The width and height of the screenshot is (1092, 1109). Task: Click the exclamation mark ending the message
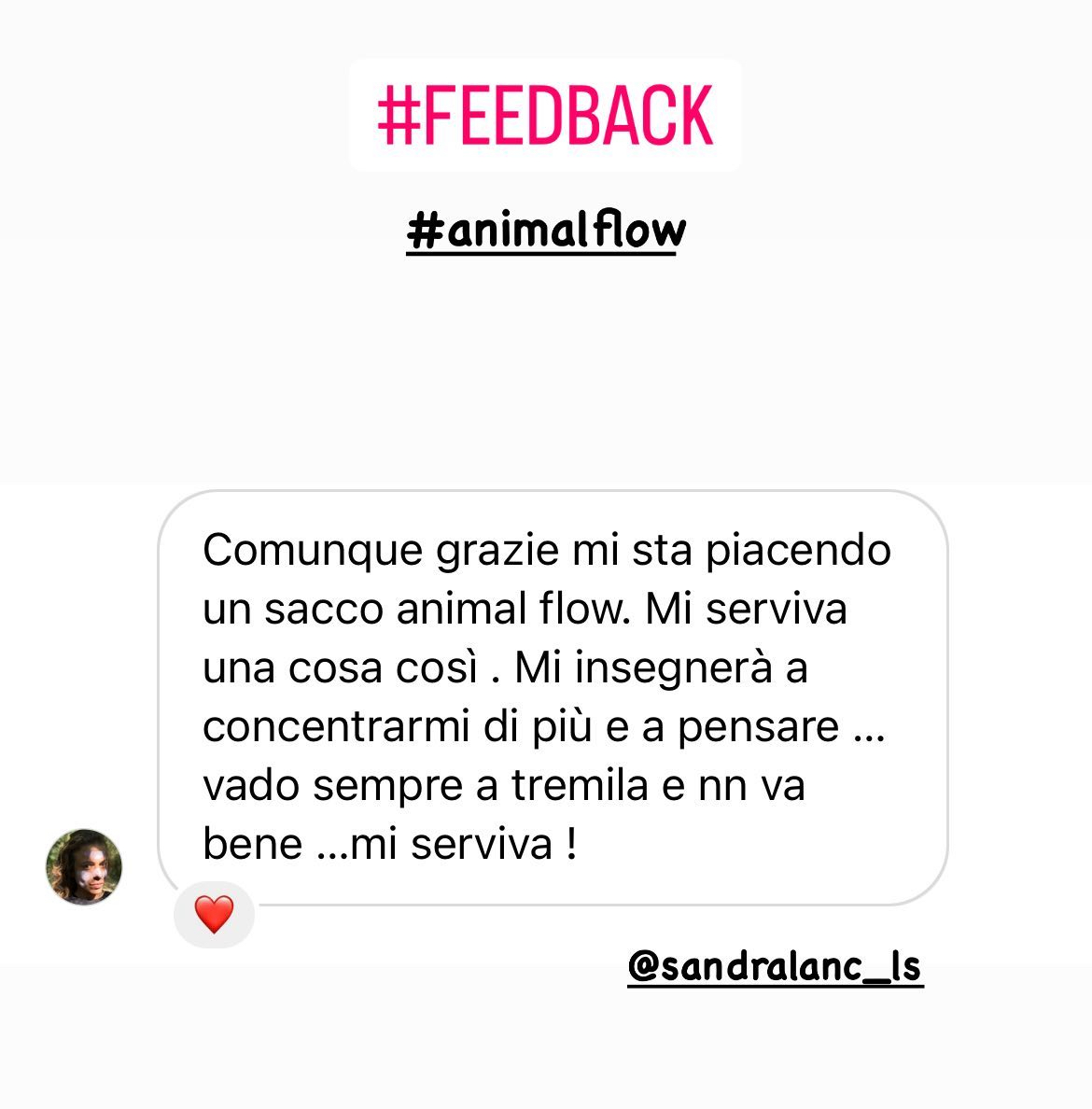[x=571, y=843]
